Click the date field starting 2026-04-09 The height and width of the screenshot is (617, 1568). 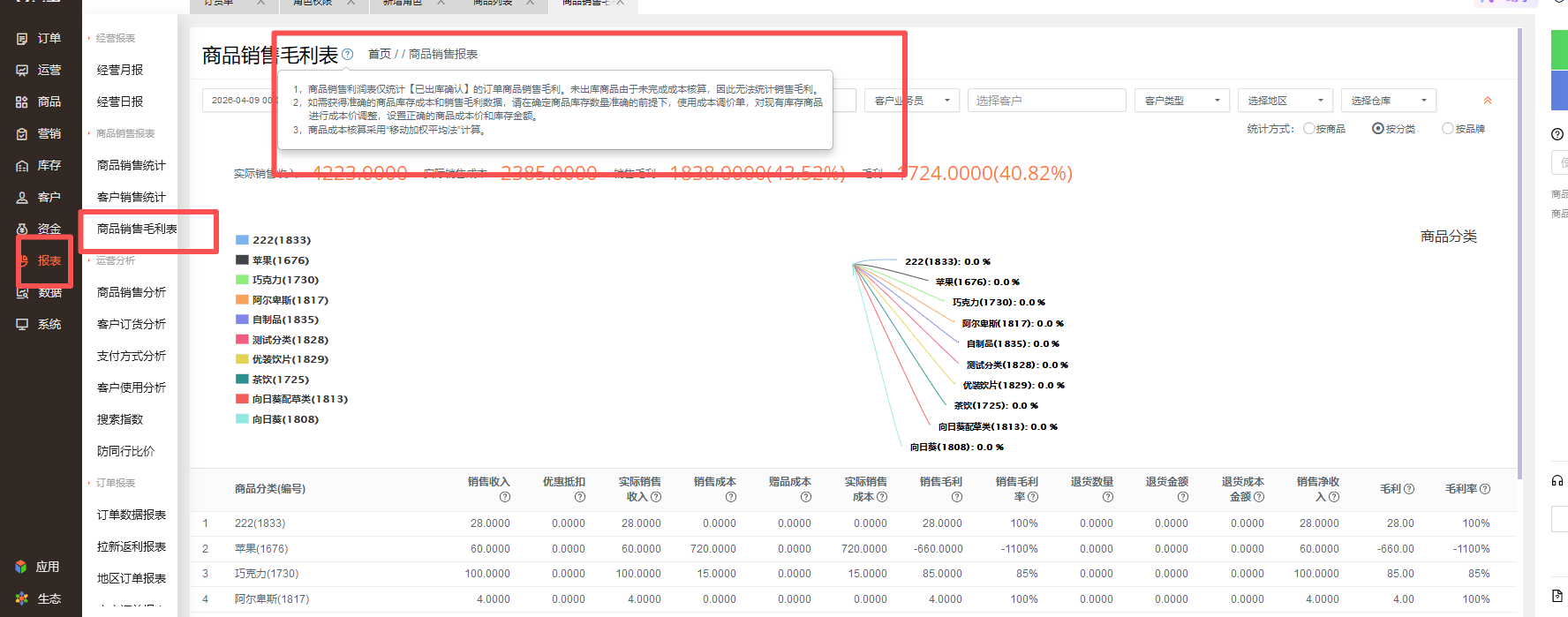coord(238,101)
